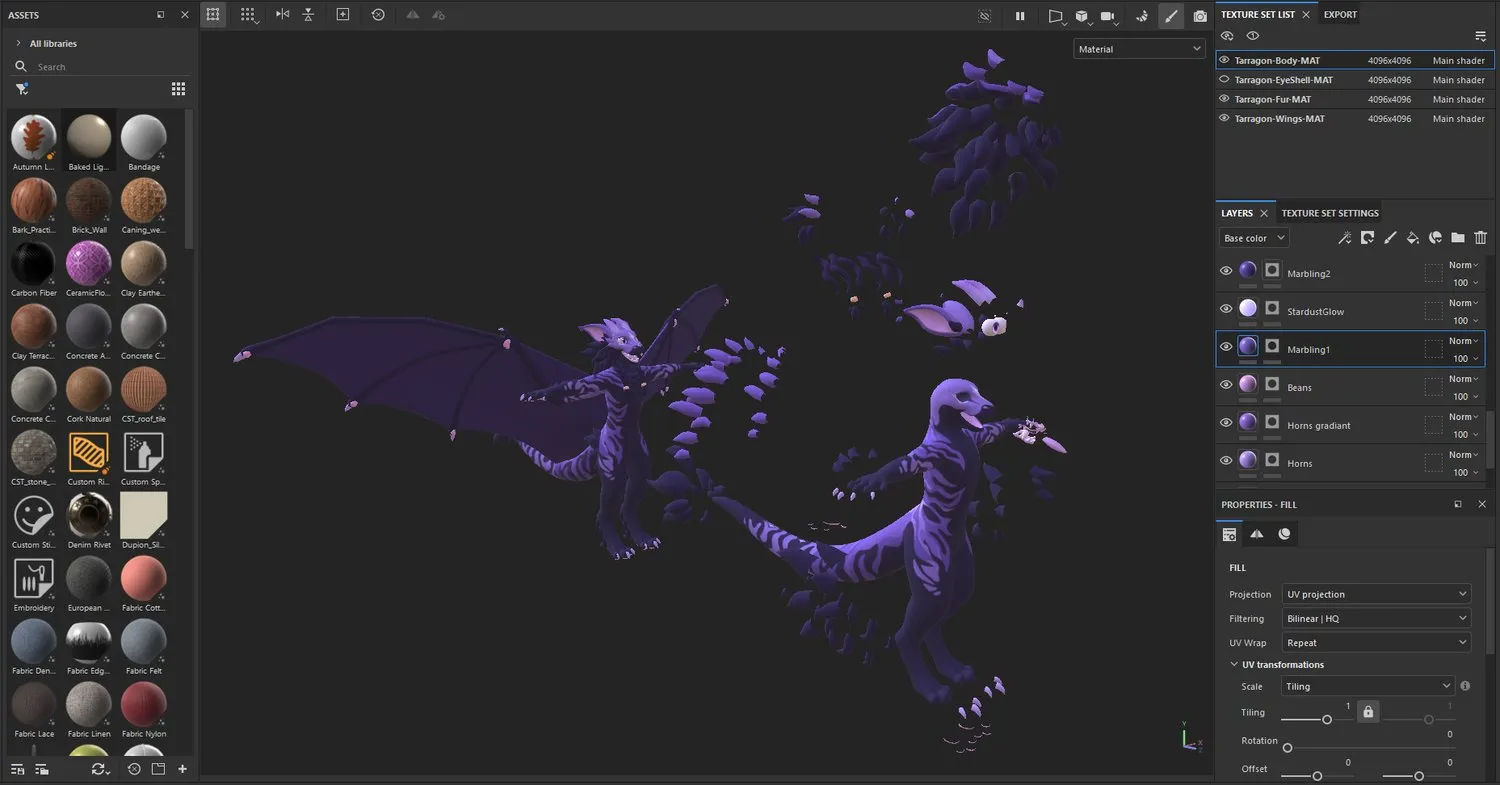
Task: Hide the Marbling2 layer
Action: pos(1226,271)
